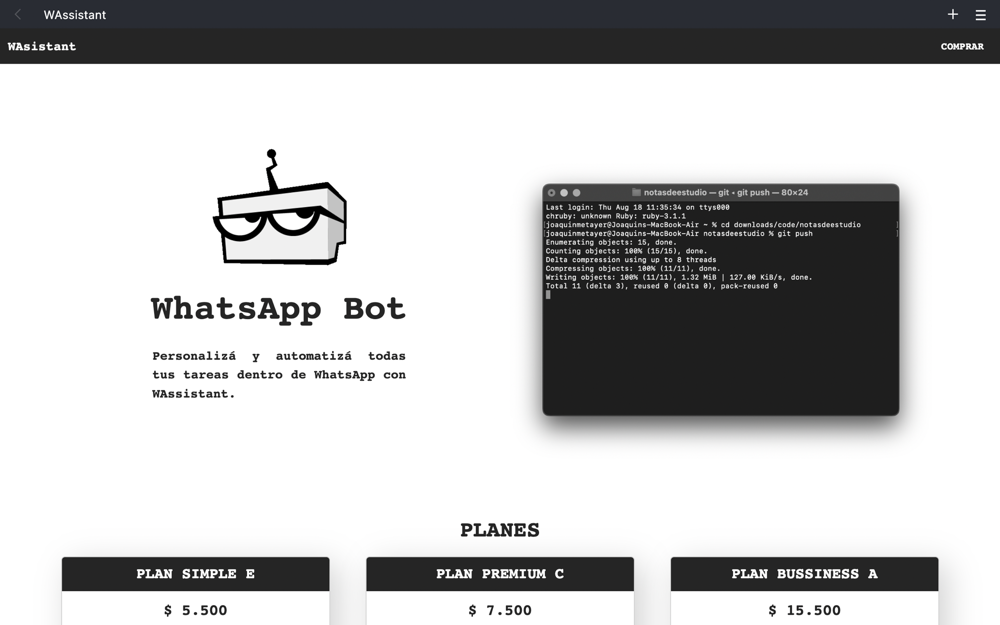The image size is (1000, 625).
Task: Click the robot mascot logo
Action: click(279, 207)
